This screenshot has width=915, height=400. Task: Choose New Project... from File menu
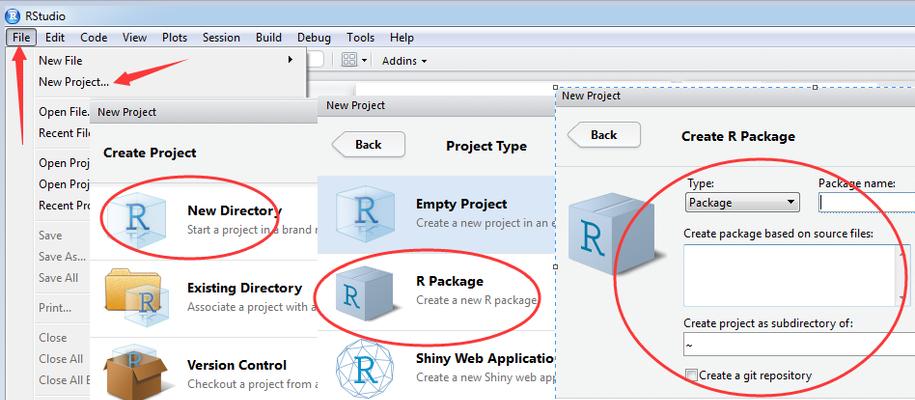click(74, 82)
